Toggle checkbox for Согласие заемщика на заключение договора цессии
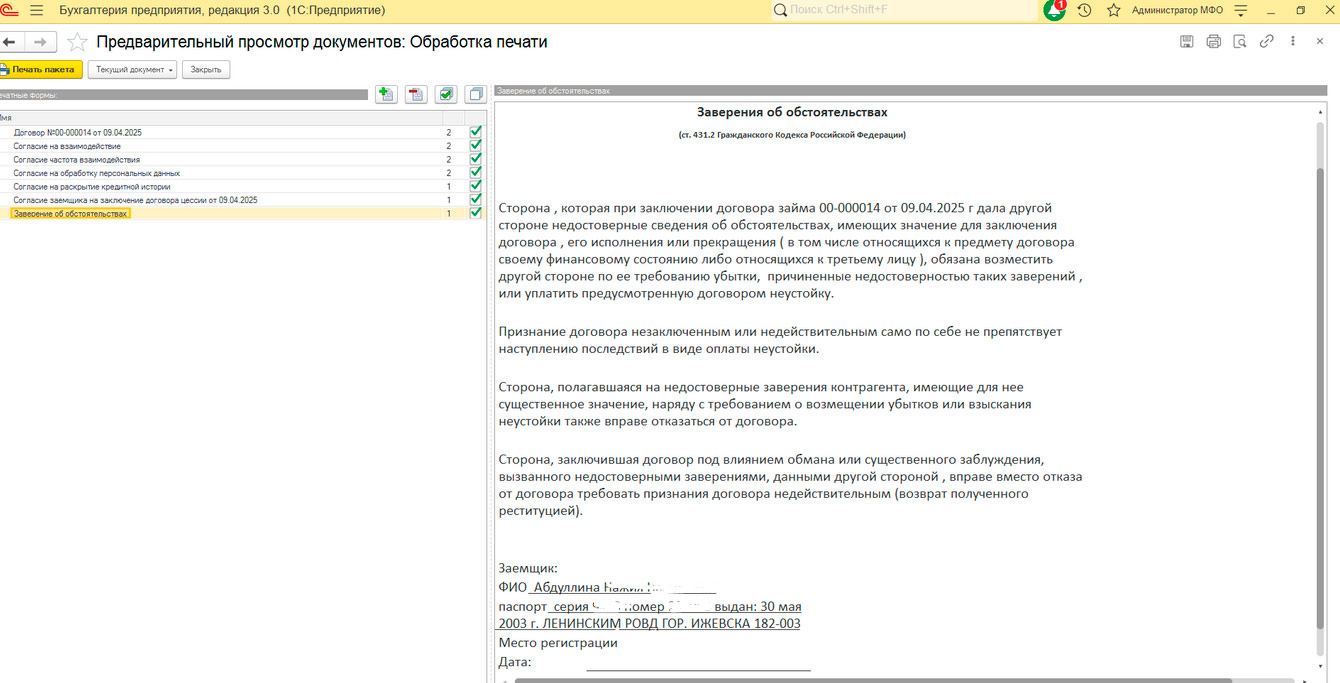1340x683 pixels. tap(476, 199)
